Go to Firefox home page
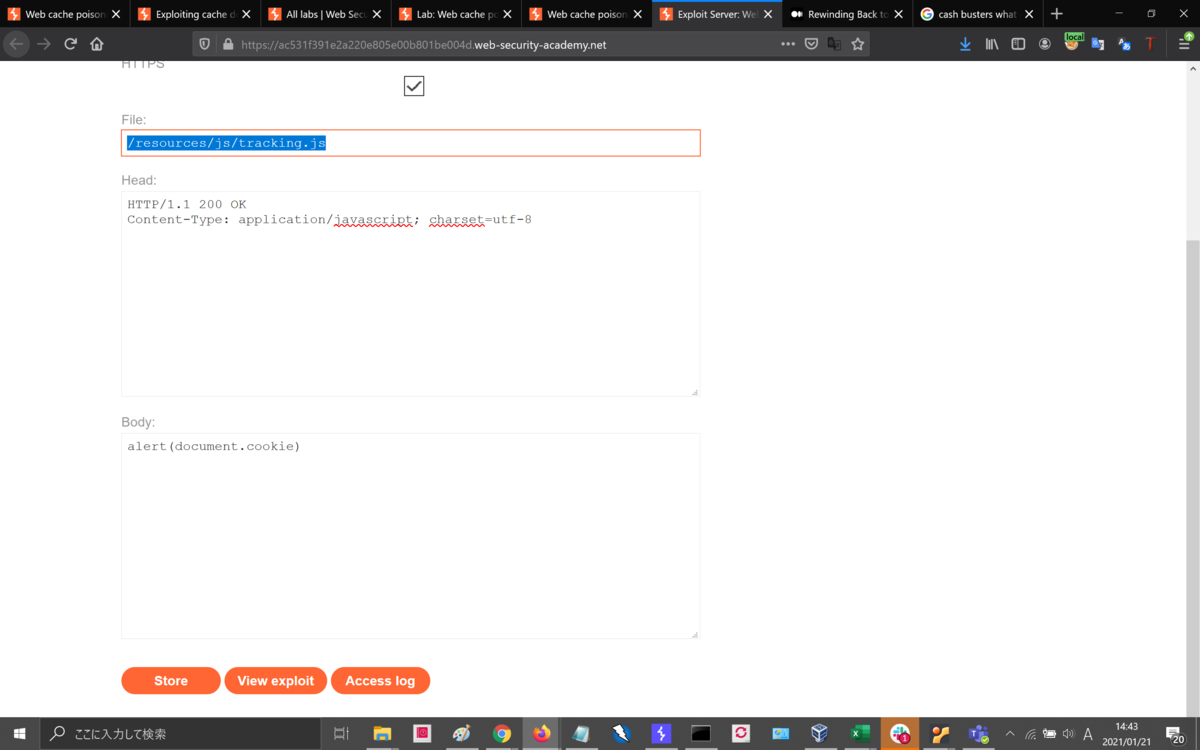Screen dimensions: 1200x750 point(97,44)
